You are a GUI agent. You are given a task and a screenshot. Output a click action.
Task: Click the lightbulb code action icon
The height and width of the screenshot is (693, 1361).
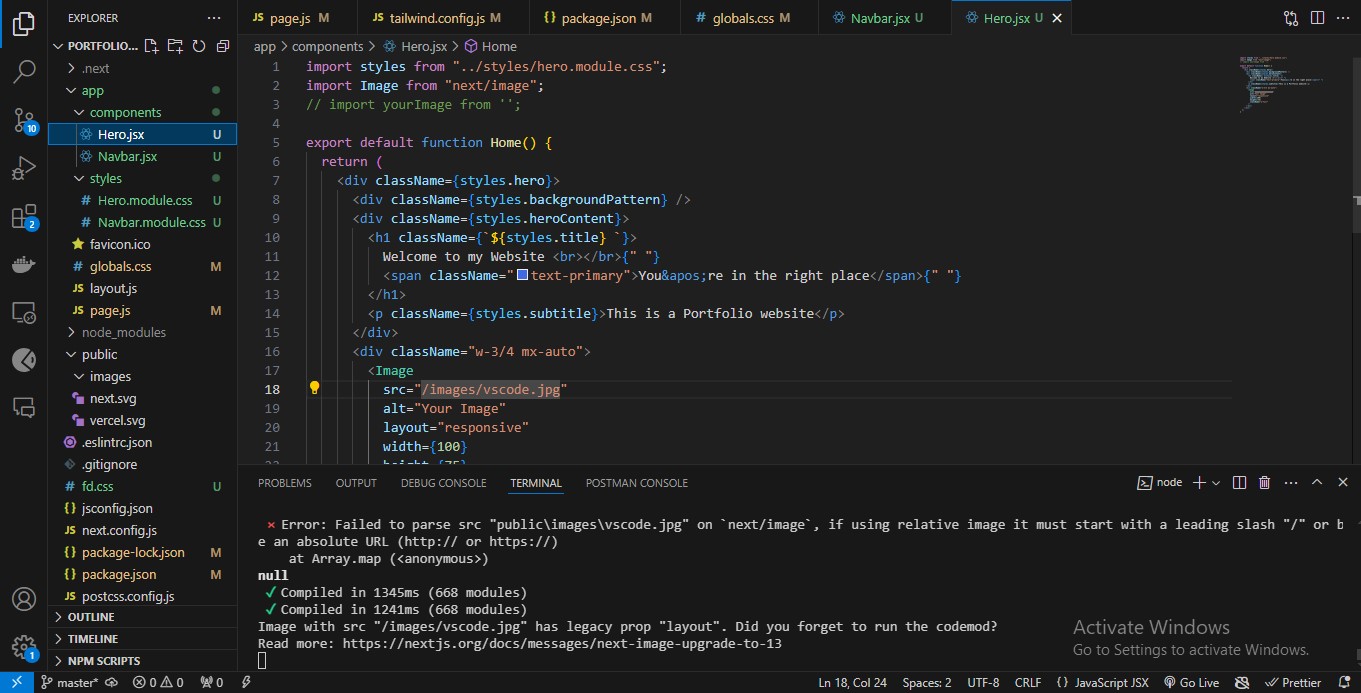tap(313, 388)
